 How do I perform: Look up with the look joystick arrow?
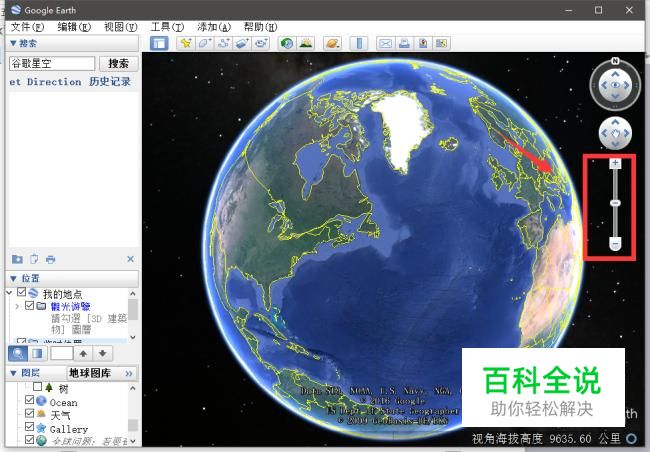pos(616,74)
